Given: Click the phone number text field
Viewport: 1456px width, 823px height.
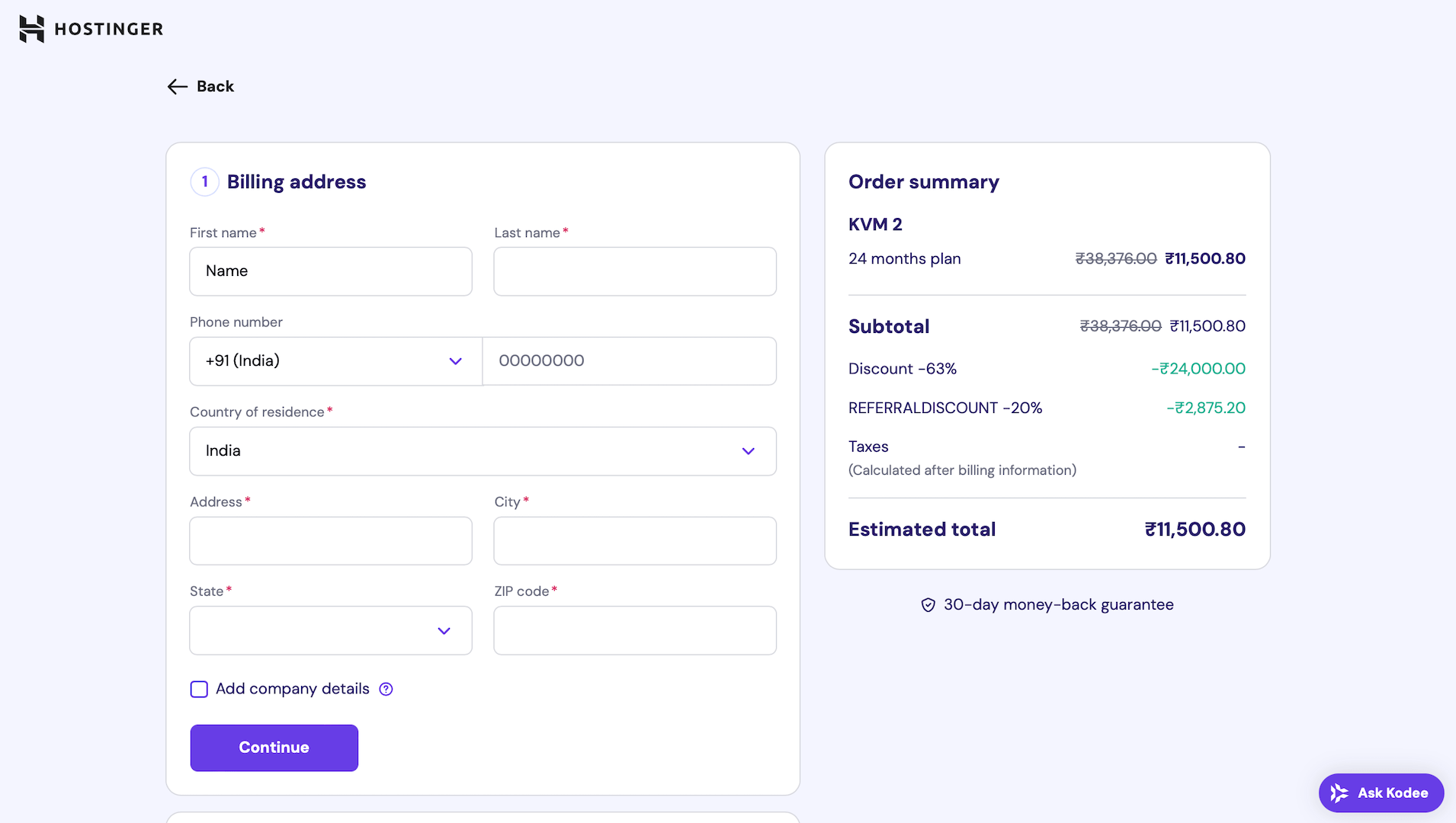Looking at the screenshot, I should [629, 361].
